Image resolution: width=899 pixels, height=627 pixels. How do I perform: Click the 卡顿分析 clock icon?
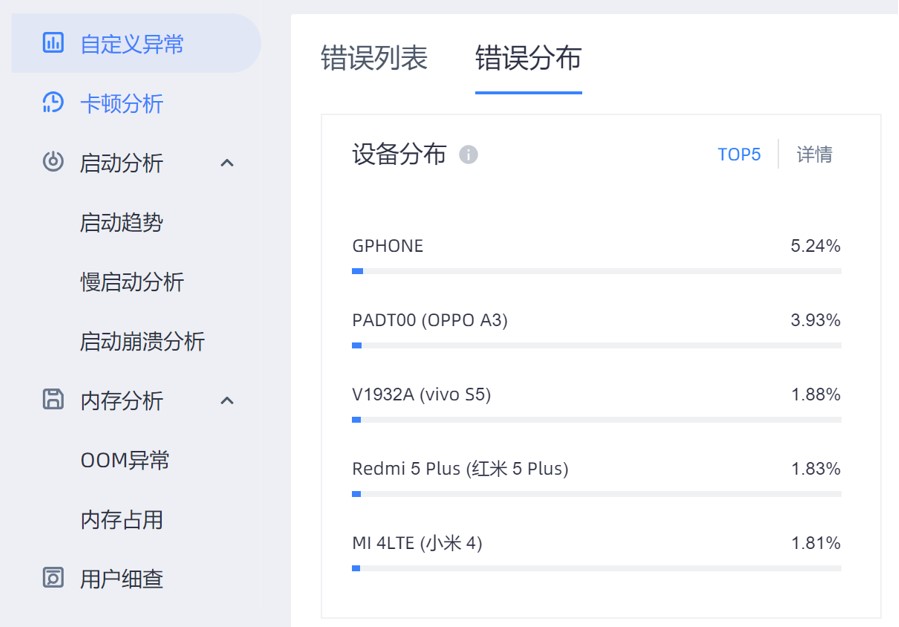point(53,103)
